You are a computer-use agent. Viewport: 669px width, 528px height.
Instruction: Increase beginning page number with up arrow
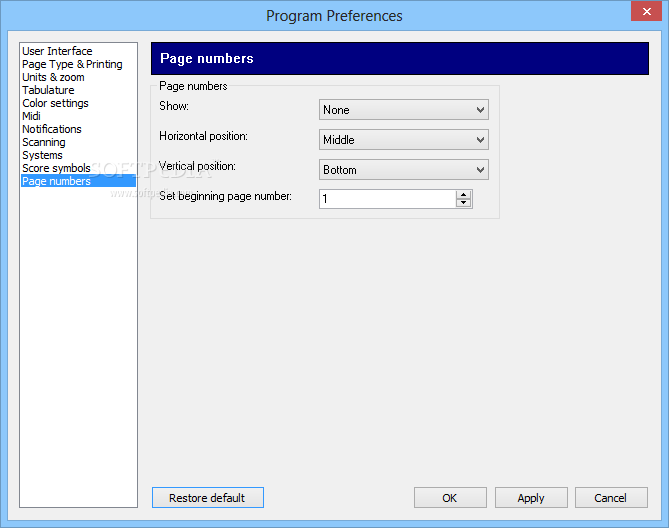pos(463,195)
